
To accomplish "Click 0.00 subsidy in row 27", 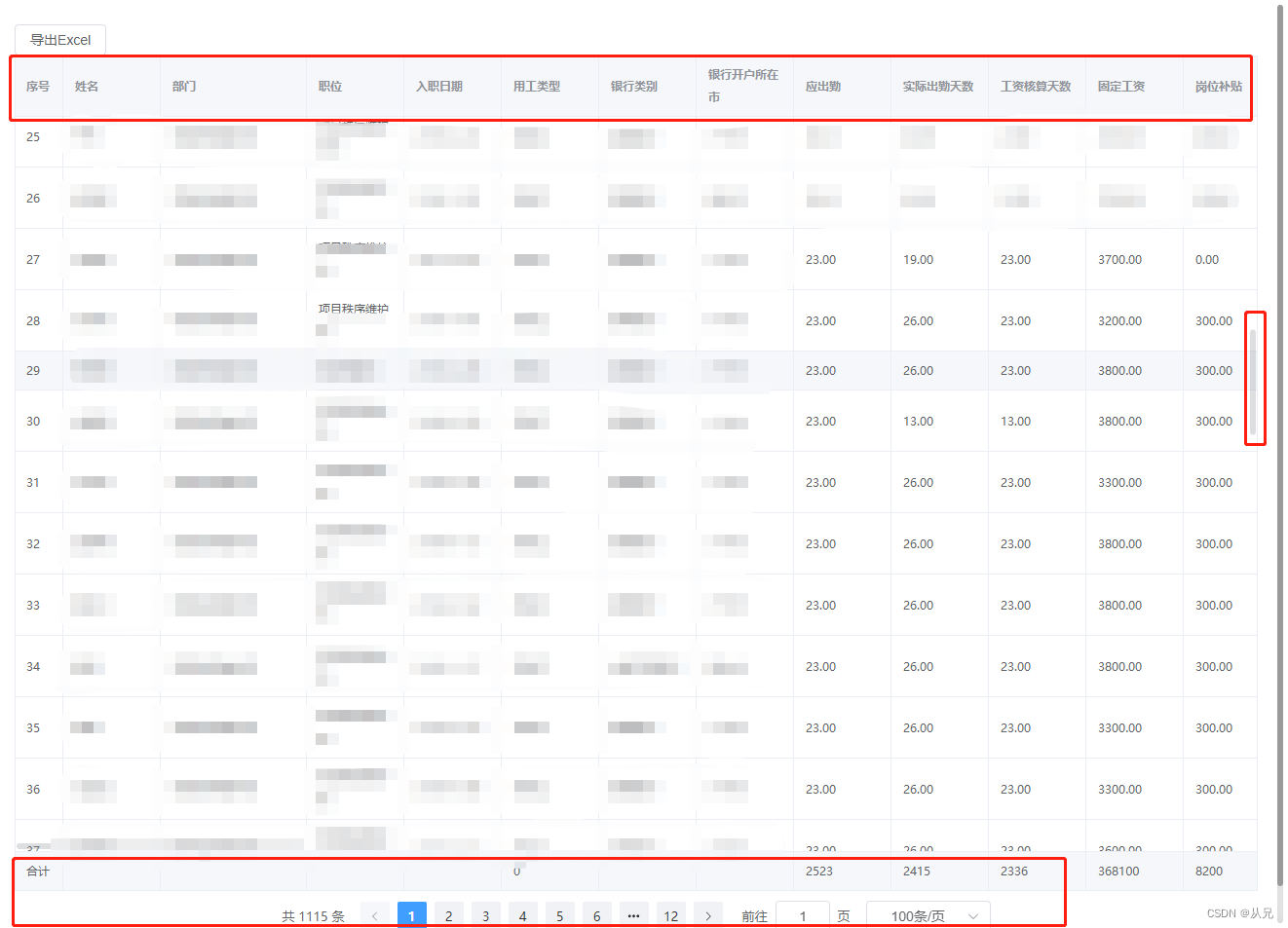I will point(1207,260).
